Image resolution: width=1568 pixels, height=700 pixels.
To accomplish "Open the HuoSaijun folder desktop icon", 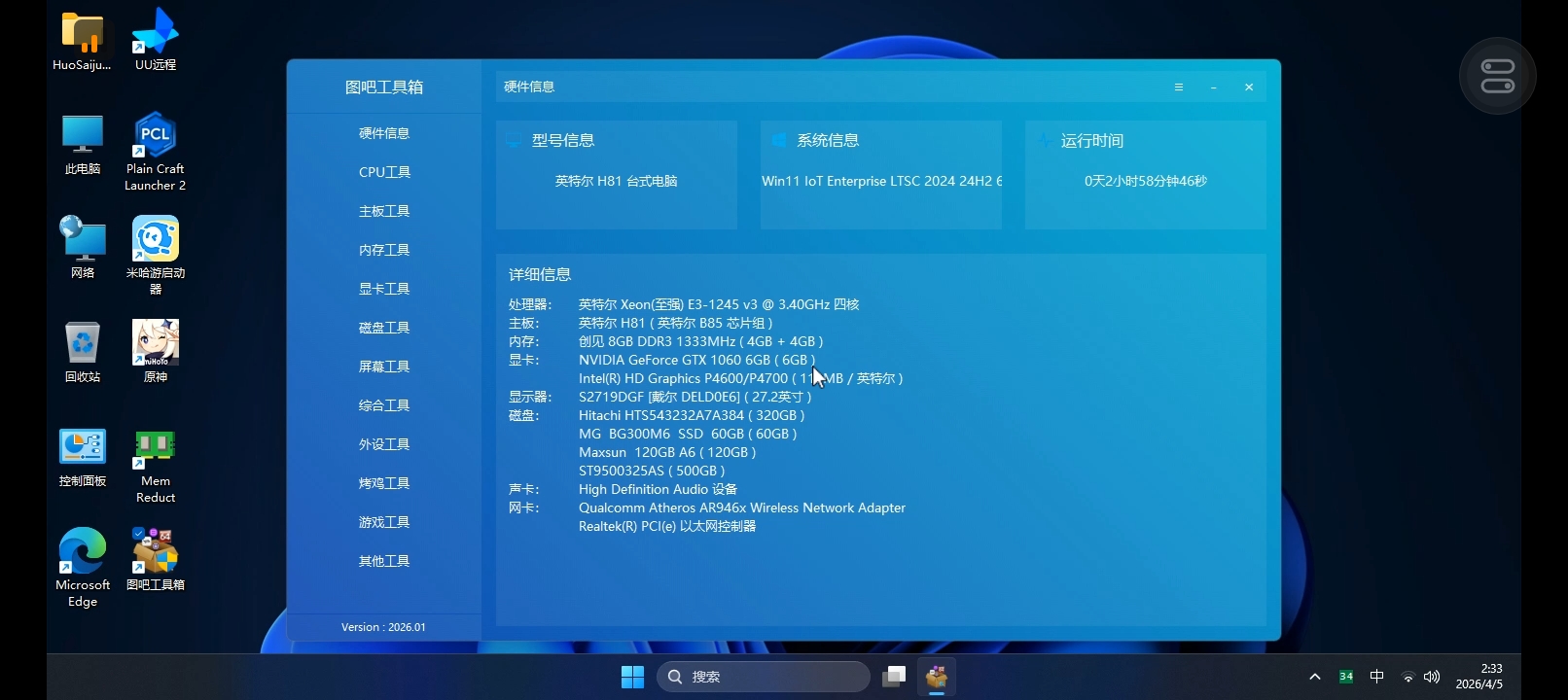I will (83, 41).
